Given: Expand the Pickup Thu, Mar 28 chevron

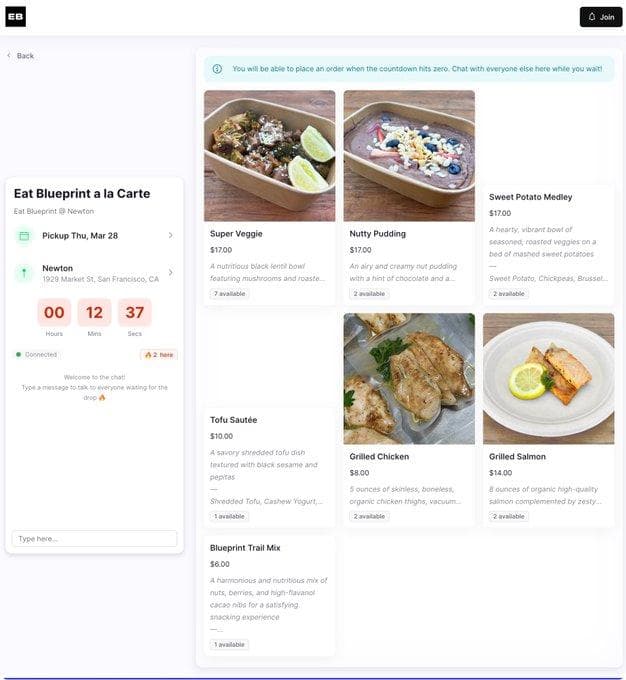Looking at the screenshot, I should (170, 235).
